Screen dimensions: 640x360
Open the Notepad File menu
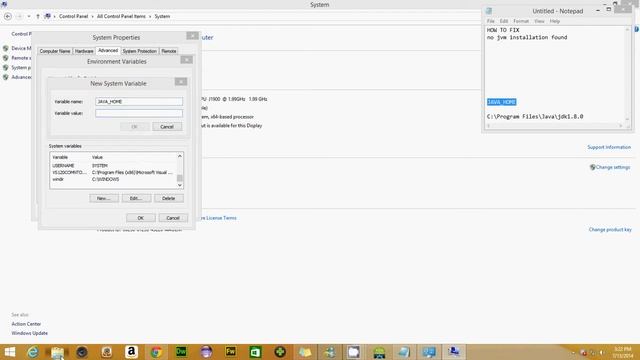click(x=491, y=21)
